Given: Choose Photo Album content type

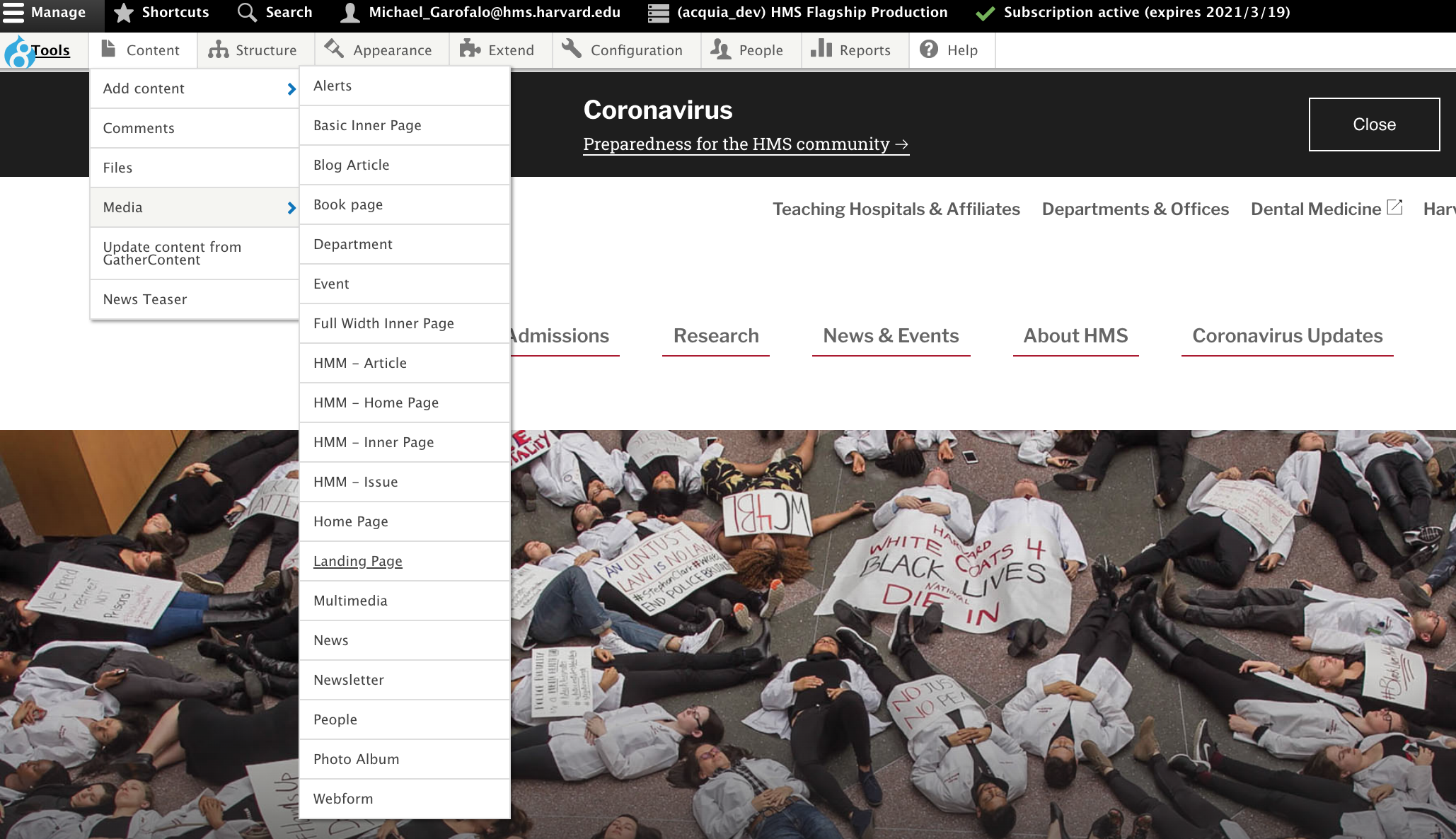Looking at the screenshot, I should 405,759.
